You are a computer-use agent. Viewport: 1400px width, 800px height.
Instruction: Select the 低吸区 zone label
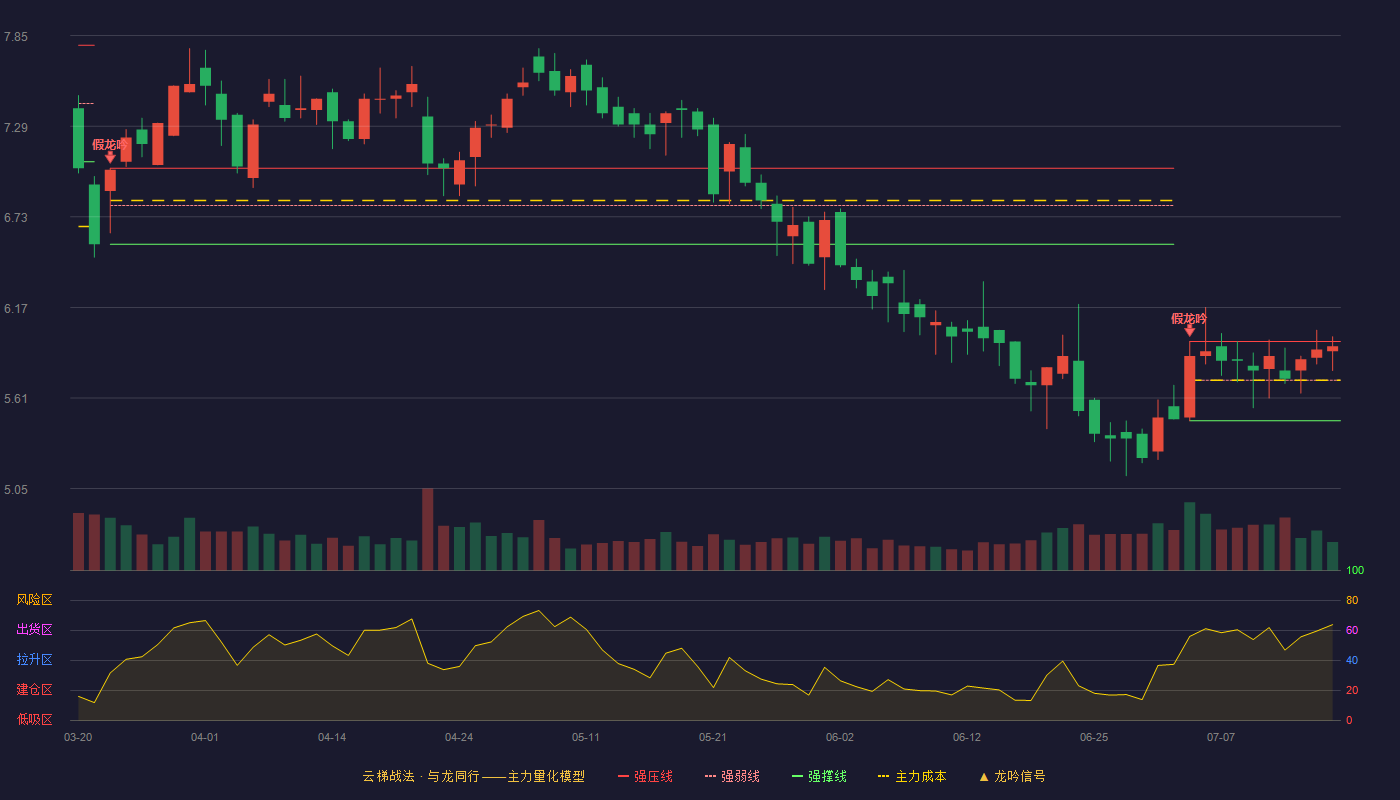[x=34, y=719]
